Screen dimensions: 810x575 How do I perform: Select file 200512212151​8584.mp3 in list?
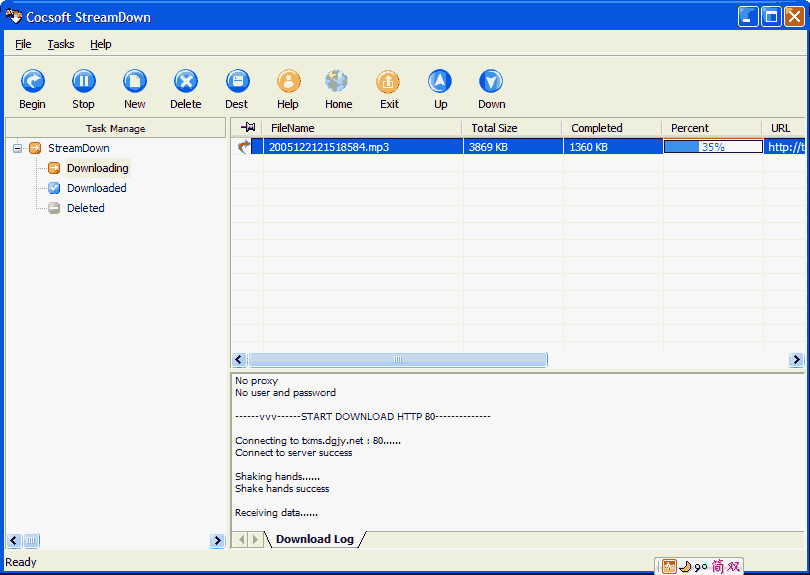[329, 147]
